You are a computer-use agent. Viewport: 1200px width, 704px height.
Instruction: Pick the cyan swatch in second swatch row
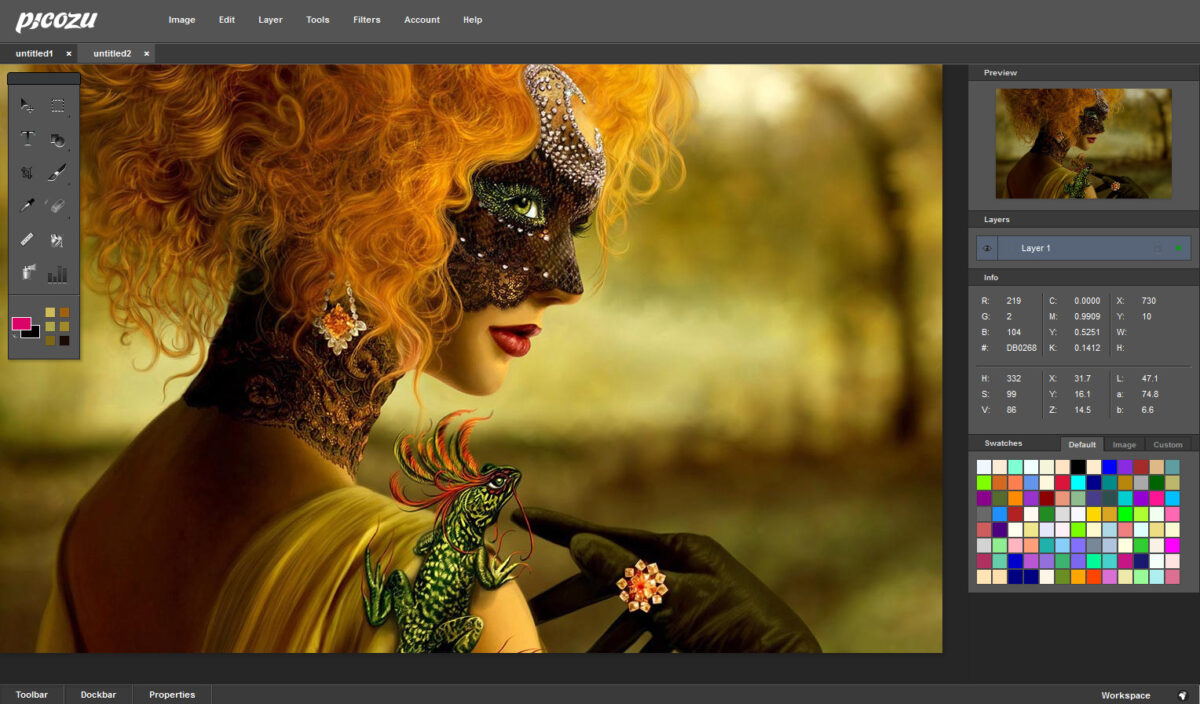[1077, 482]
